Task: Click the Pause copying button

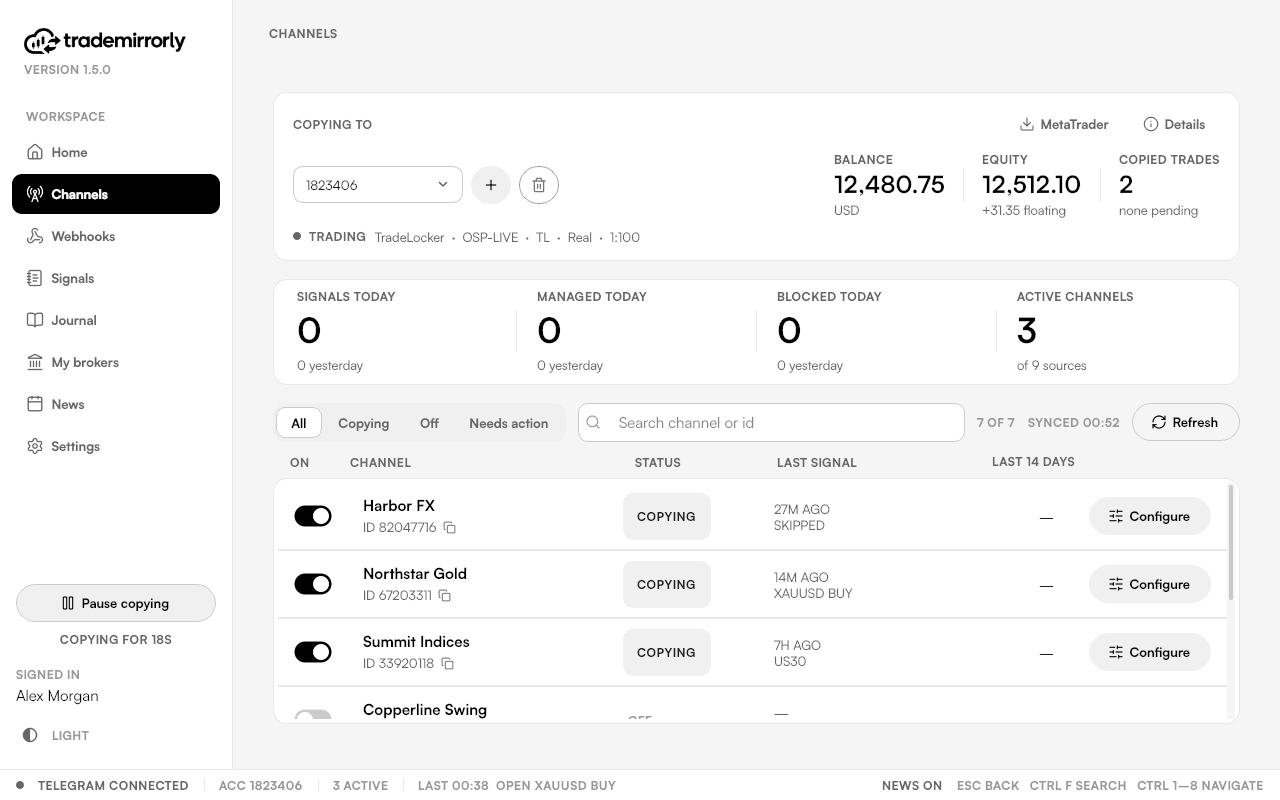Action: pos(116,603)
